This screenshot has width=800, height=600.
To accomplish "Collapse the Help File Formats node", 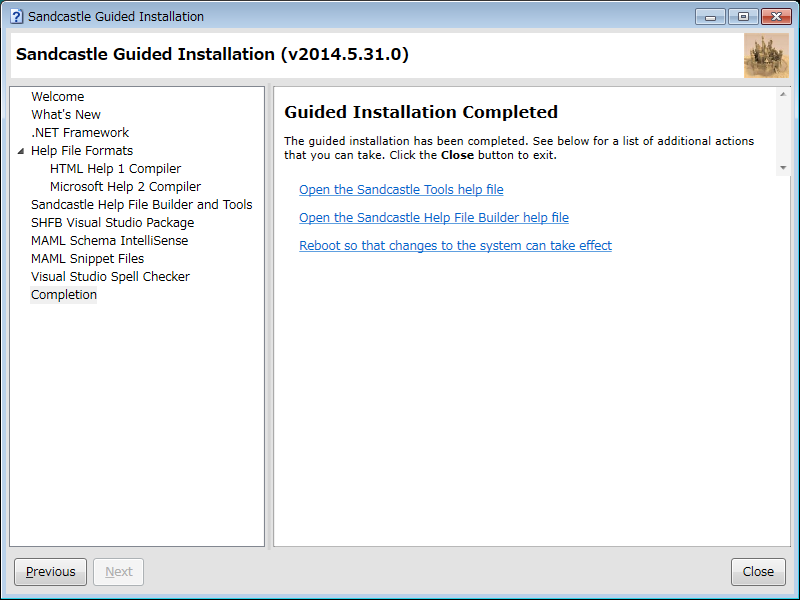I will pyautogui.click(x=20, y=151).
